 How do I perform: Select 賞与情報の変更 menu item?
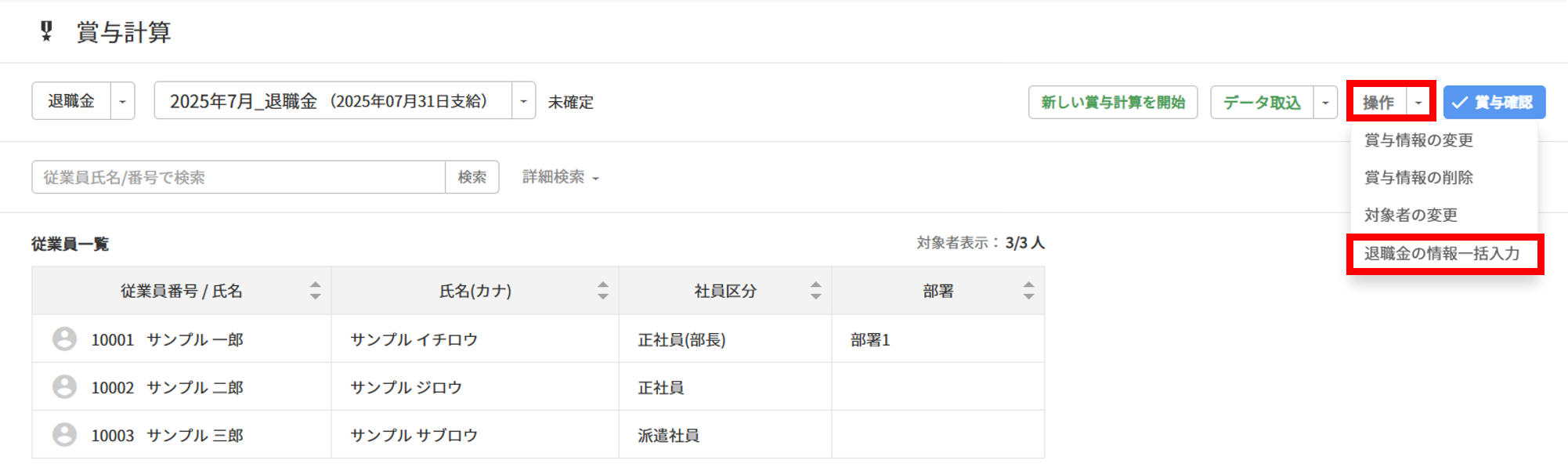coord(1418,140)
